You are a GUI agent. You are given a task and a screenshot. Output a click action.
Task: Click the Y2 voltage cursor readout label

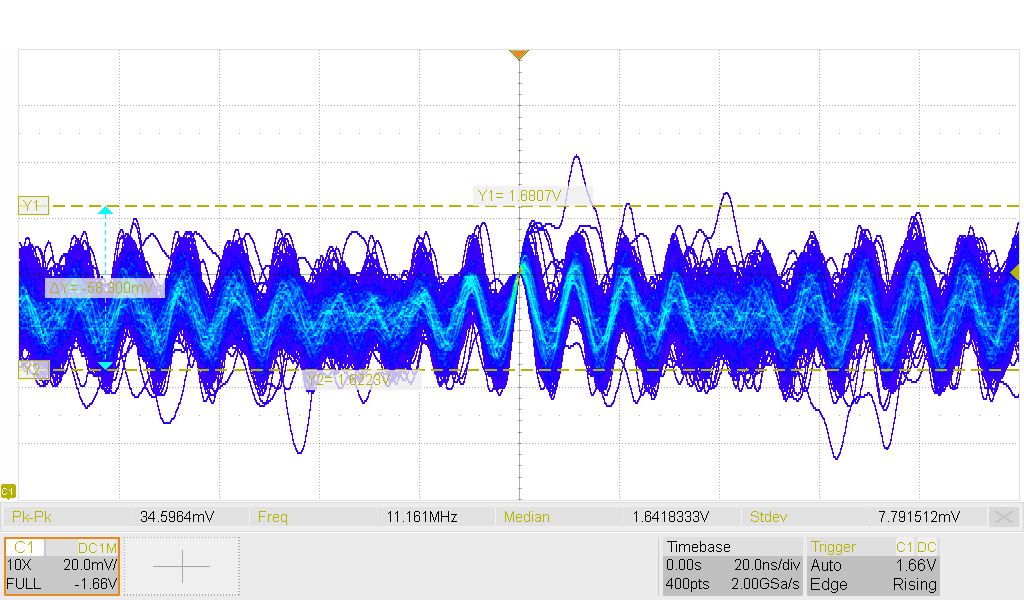point(360,380)
